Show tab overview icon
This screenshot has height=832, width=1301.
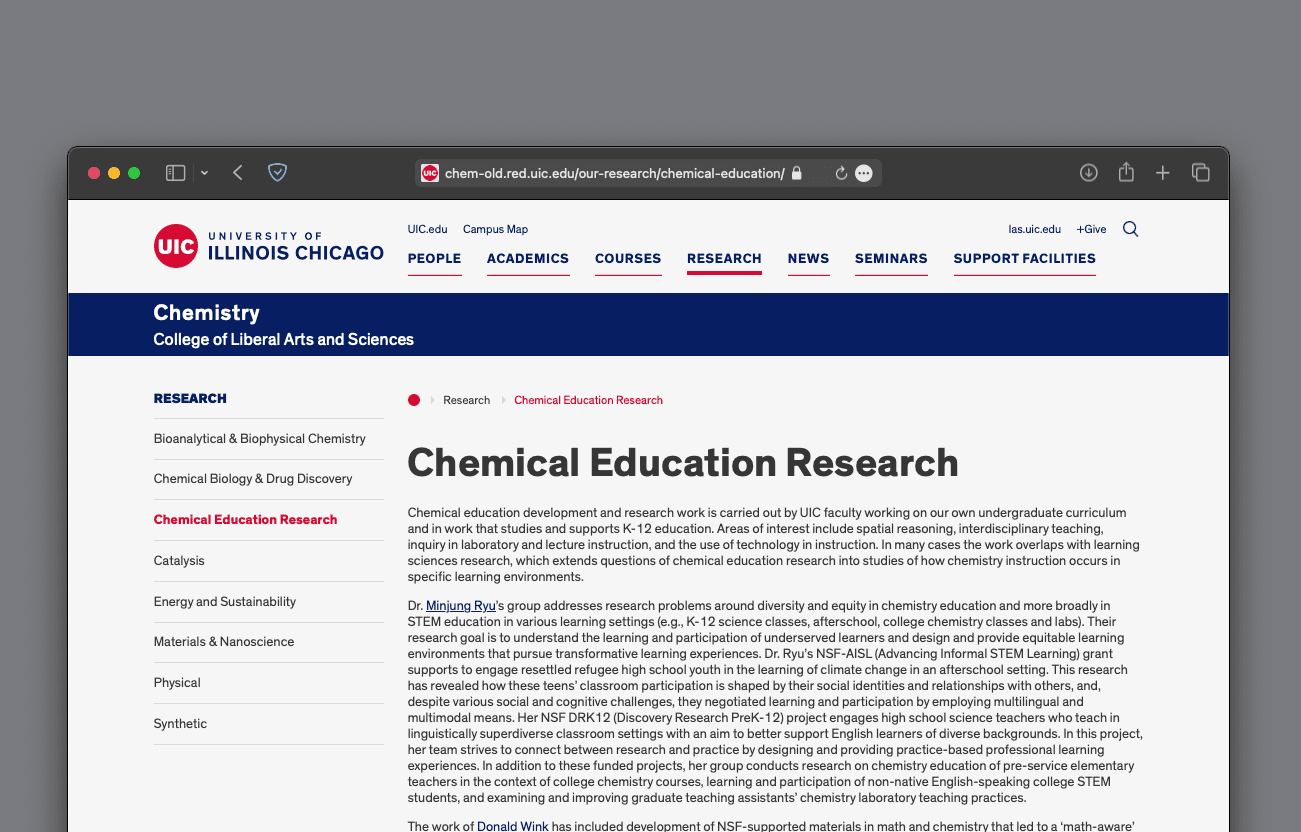1201,173
